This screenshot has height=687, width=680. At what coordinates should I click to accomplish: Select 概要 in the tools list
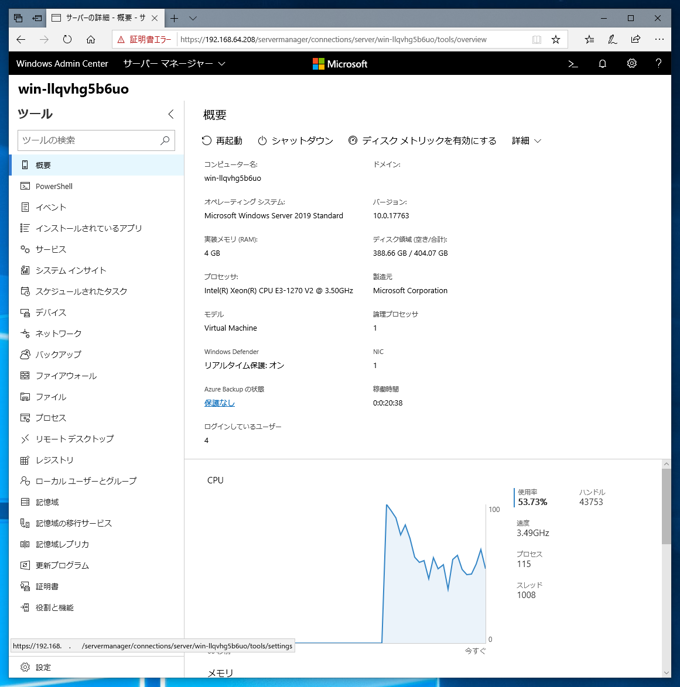96,165
